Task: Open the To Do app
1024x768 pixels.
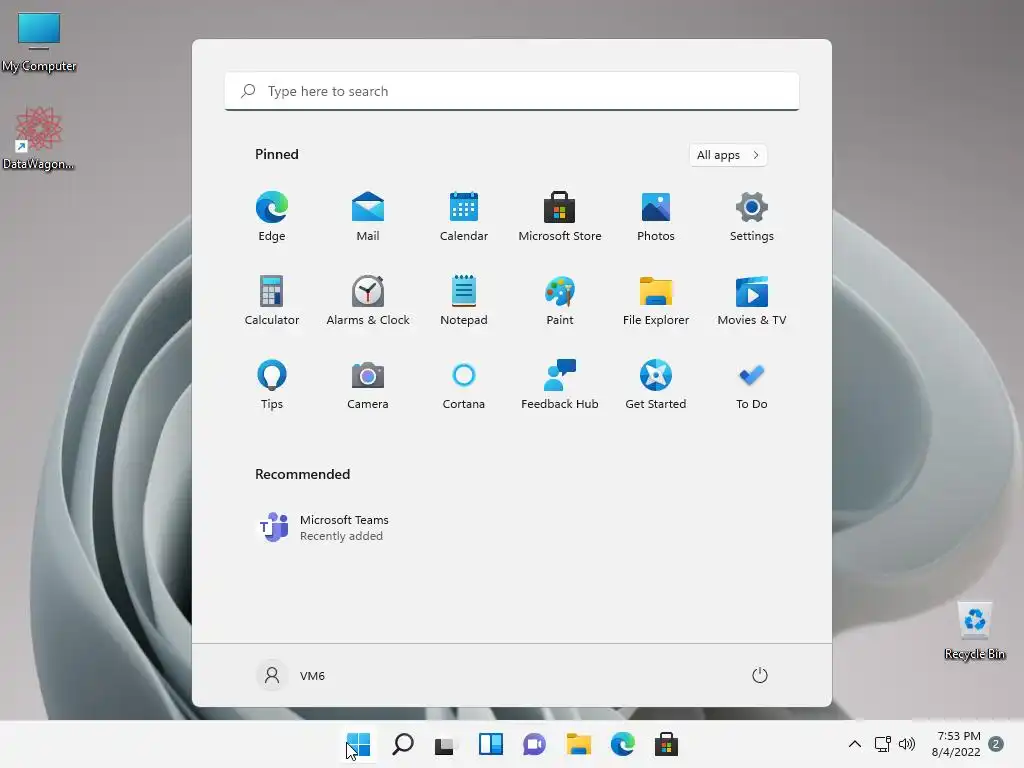Action: click(752, 385)
